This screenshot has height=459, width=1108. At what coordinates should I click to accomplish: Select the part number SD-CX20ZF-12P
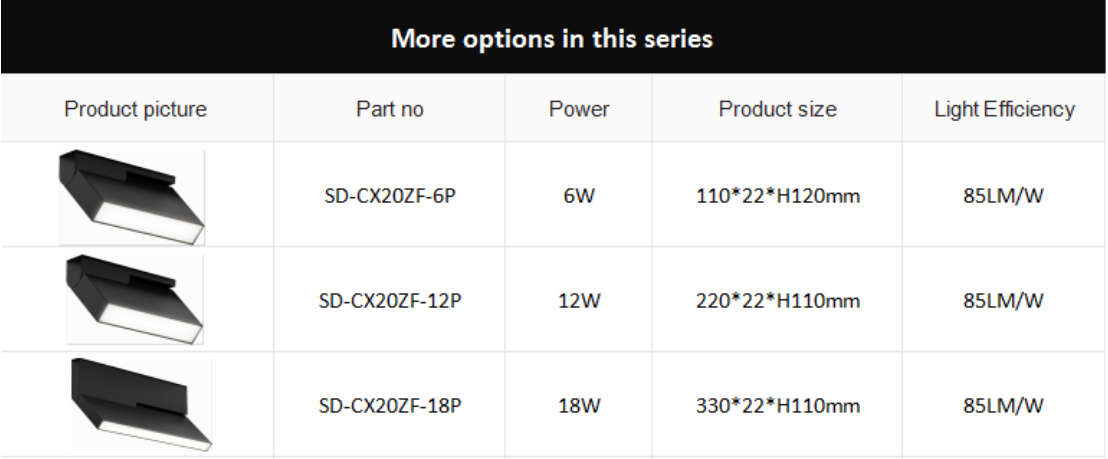390,301
